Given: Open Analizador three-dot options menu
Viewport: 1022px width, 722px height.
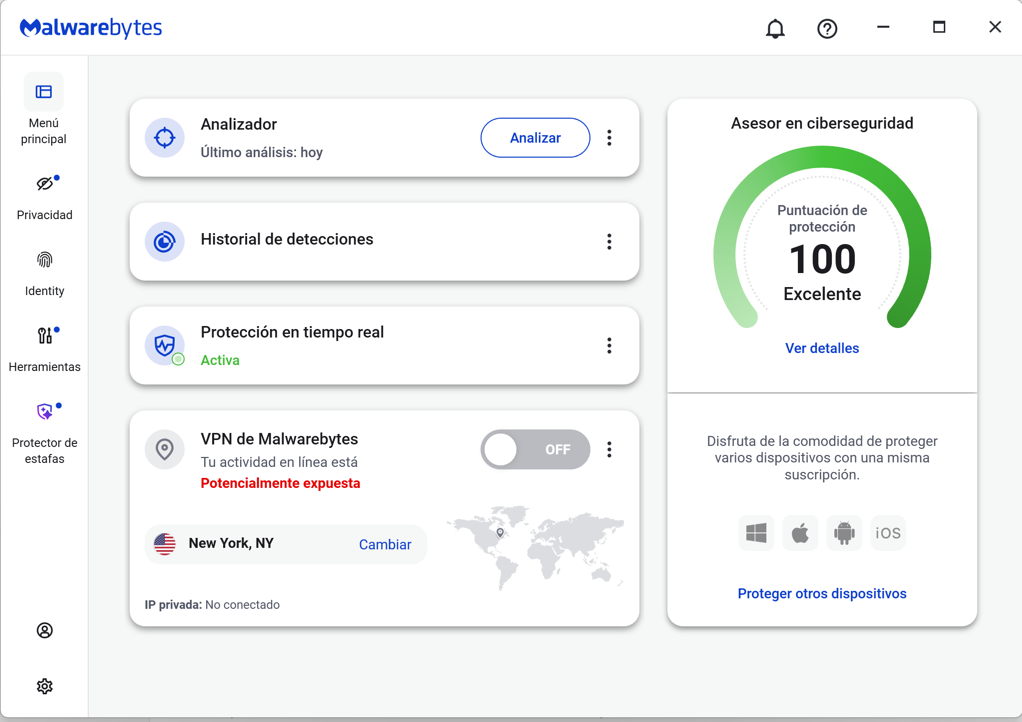Looking at the screenshot, I should (609, 137).
